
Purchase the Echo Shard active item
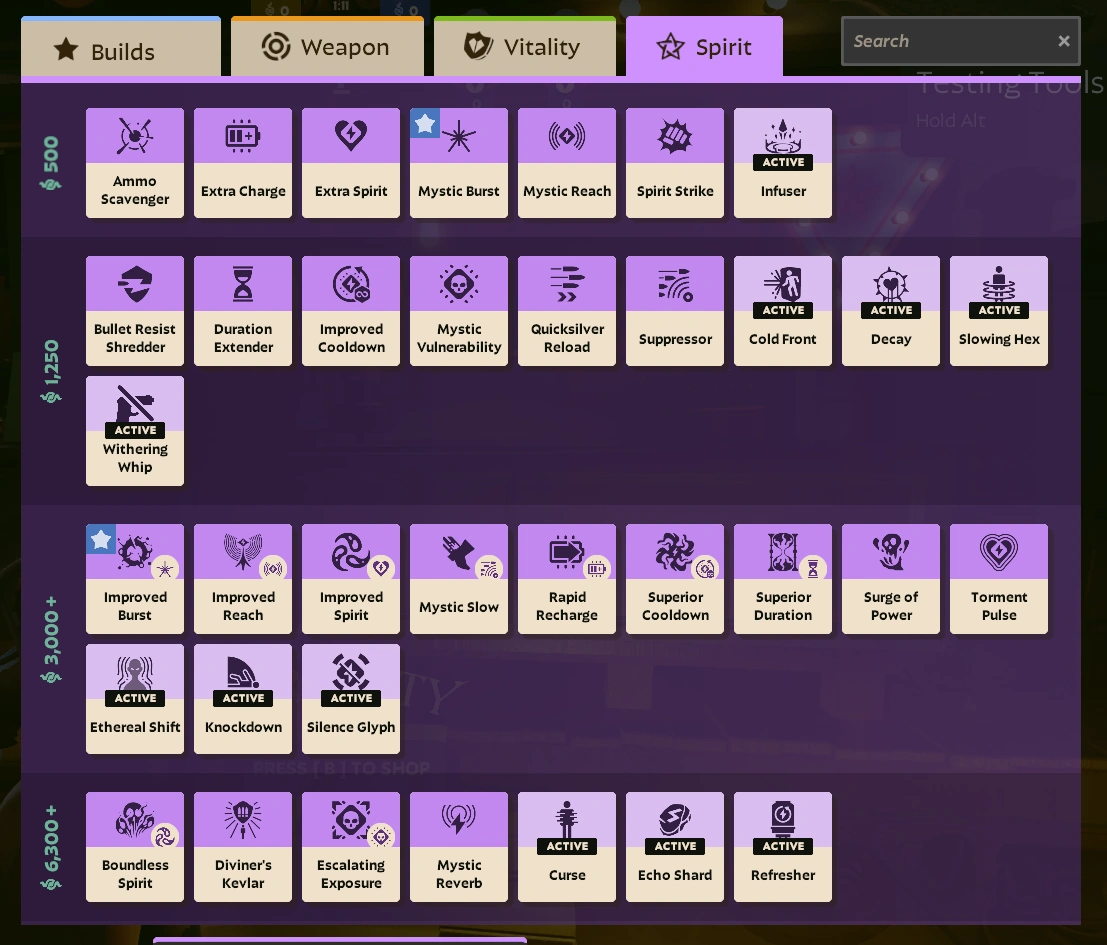(x=675, y=848)
